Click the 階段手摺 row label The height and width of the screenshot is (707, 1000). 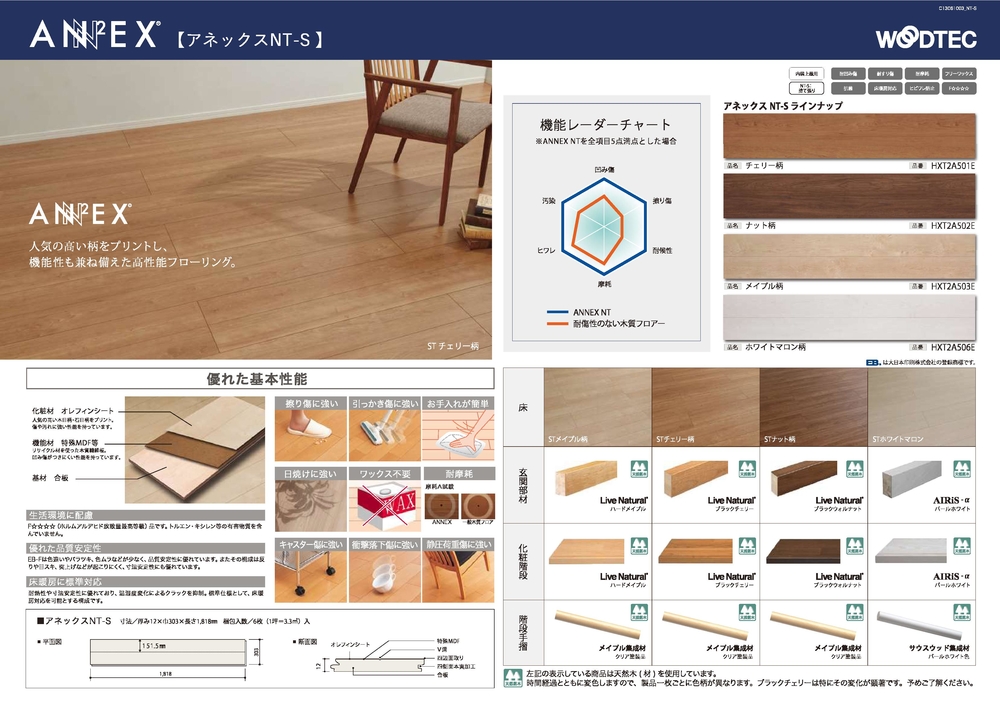coord(523,632)
